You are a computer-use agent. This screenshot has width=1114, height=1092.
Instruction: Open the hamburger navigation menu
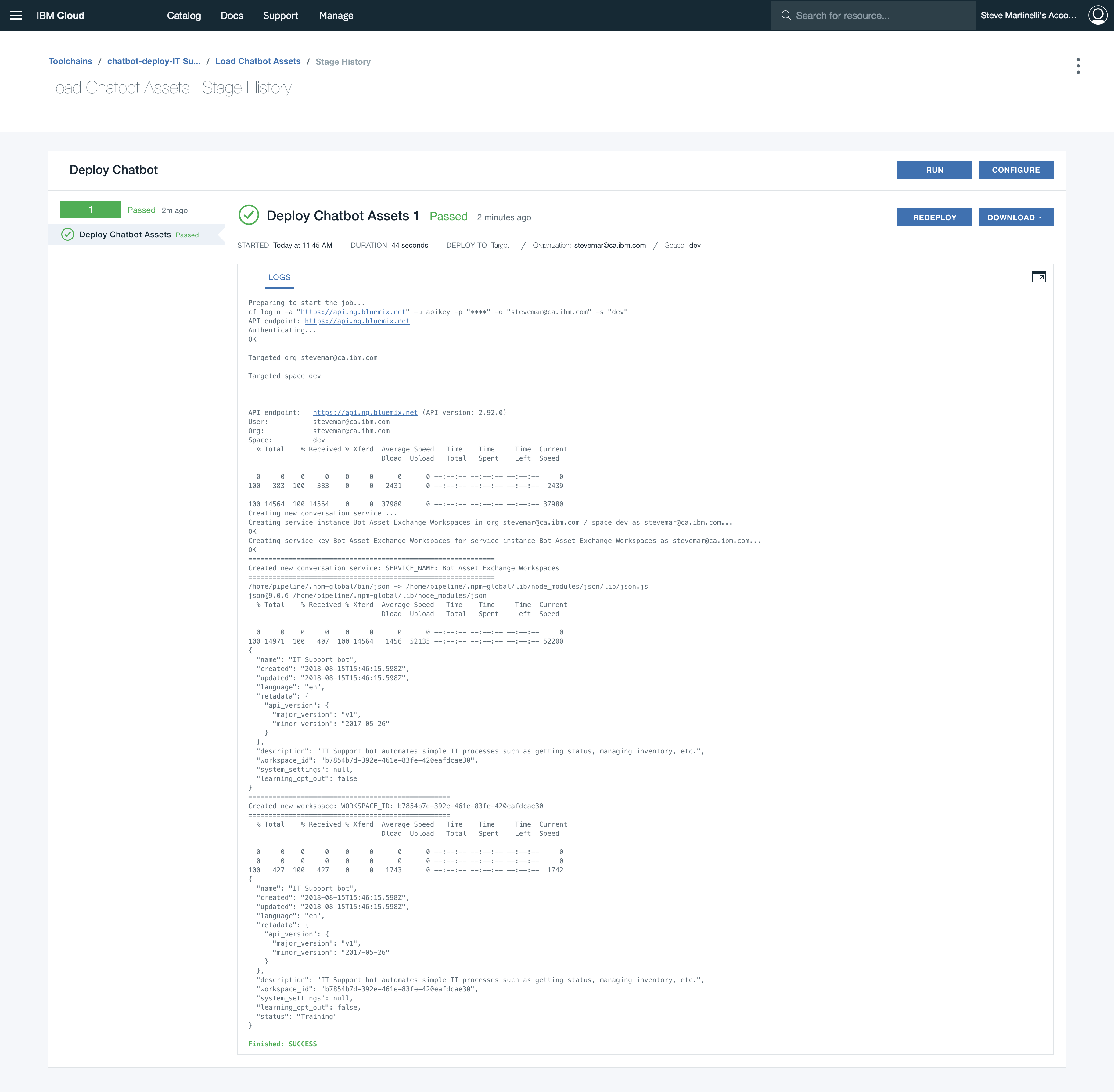tap(16, 16)
